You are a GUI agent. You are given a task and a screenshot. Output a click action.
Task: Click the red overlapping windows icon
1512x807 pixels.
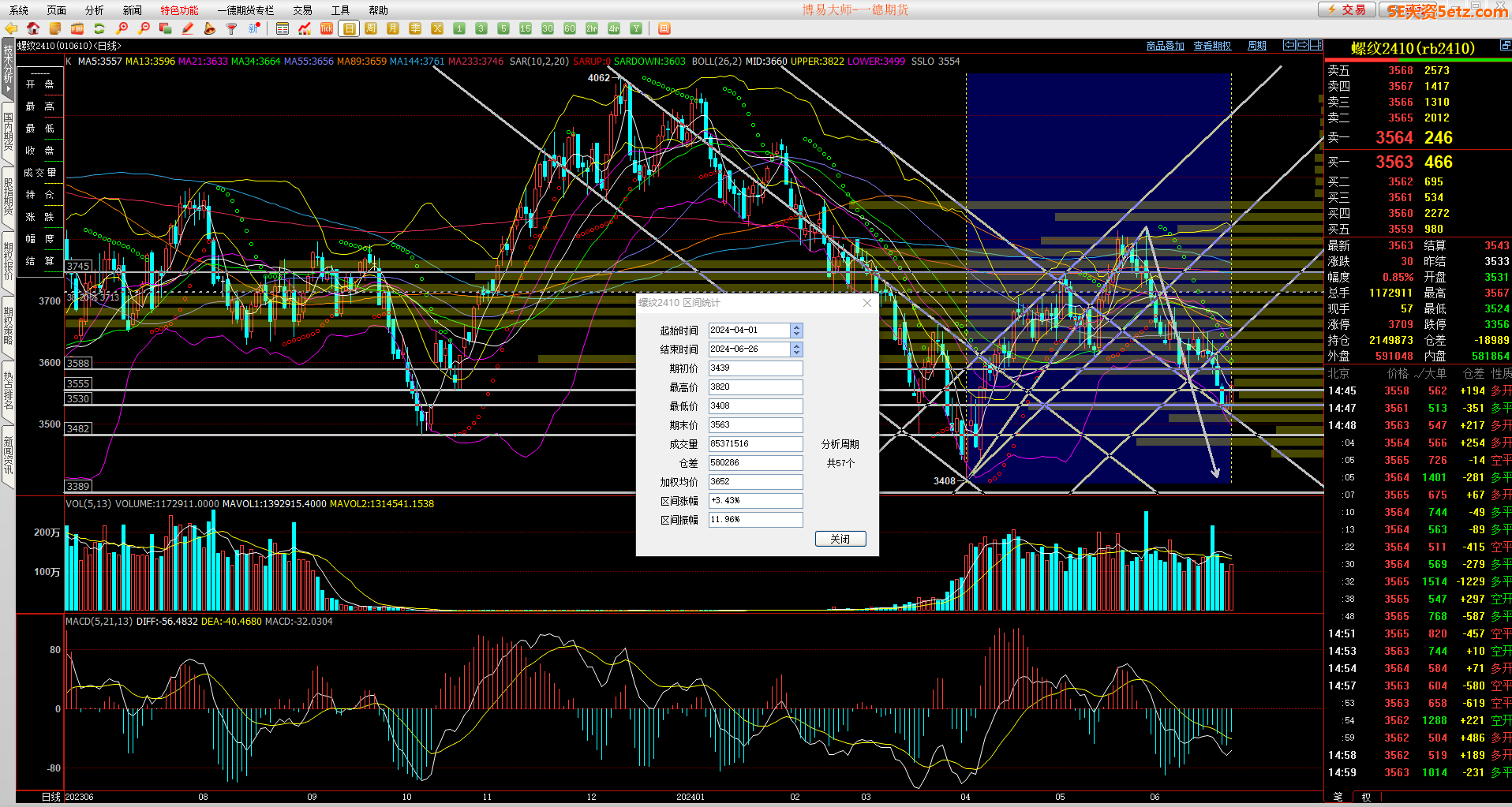(x=166, y=28)
